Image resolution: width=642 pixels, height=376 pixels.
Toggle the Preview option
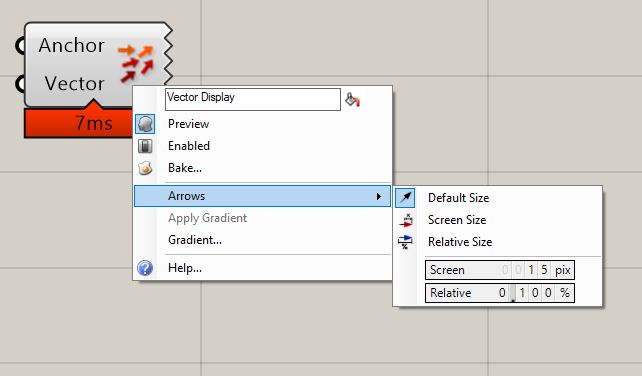(188, 124)
